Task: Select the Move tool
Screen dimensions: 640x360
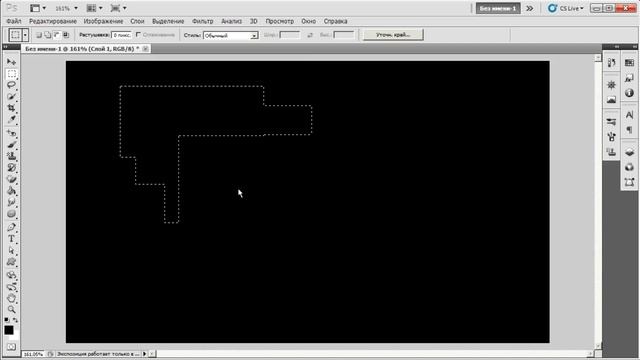Action: 11,62
